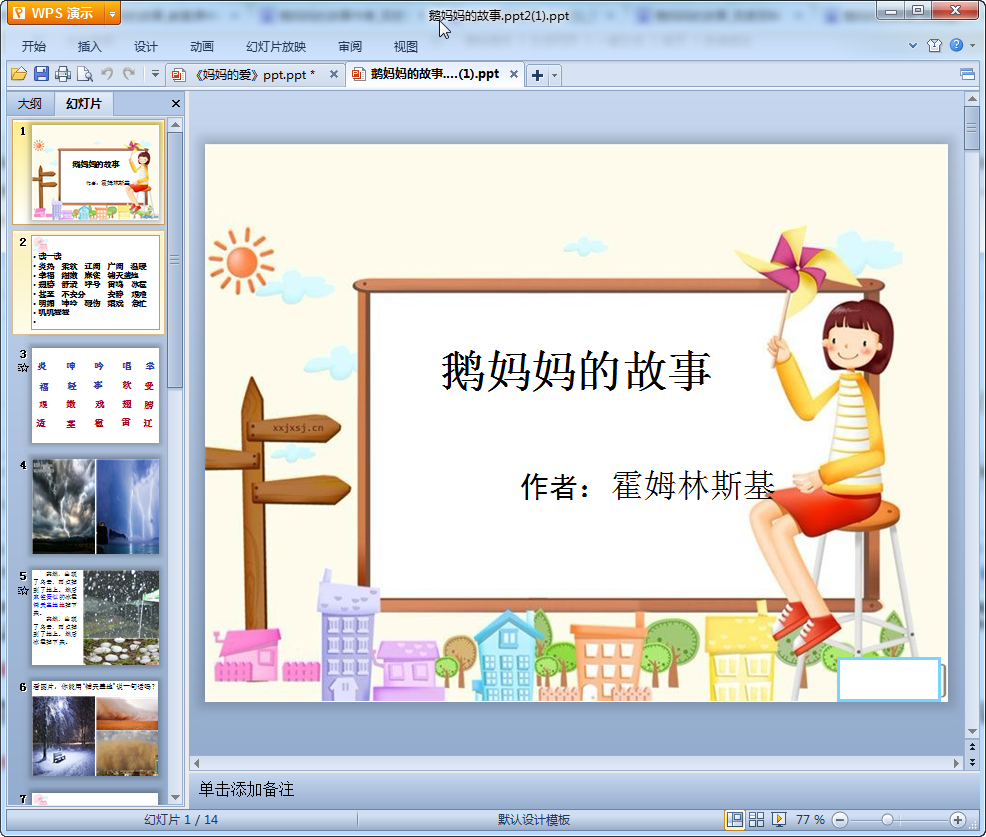Switch to the 大纲 outline tab

click(30, 104)
